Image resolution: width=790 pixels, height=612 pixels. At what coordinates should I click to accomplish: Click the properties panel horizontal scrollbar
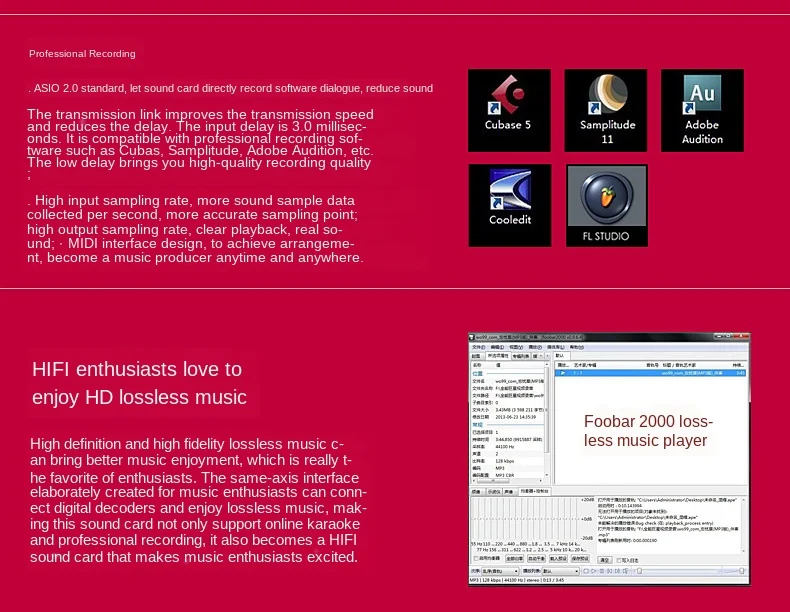click(507, 481)
